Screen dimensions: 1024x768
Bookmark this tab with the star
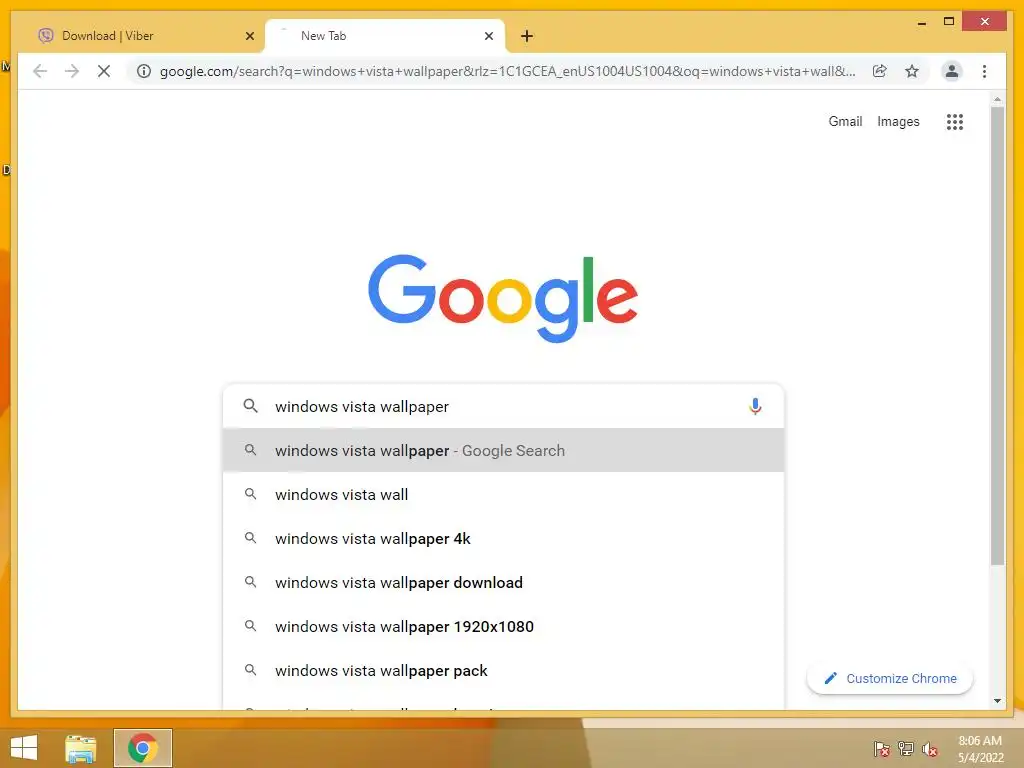(912, 71)
